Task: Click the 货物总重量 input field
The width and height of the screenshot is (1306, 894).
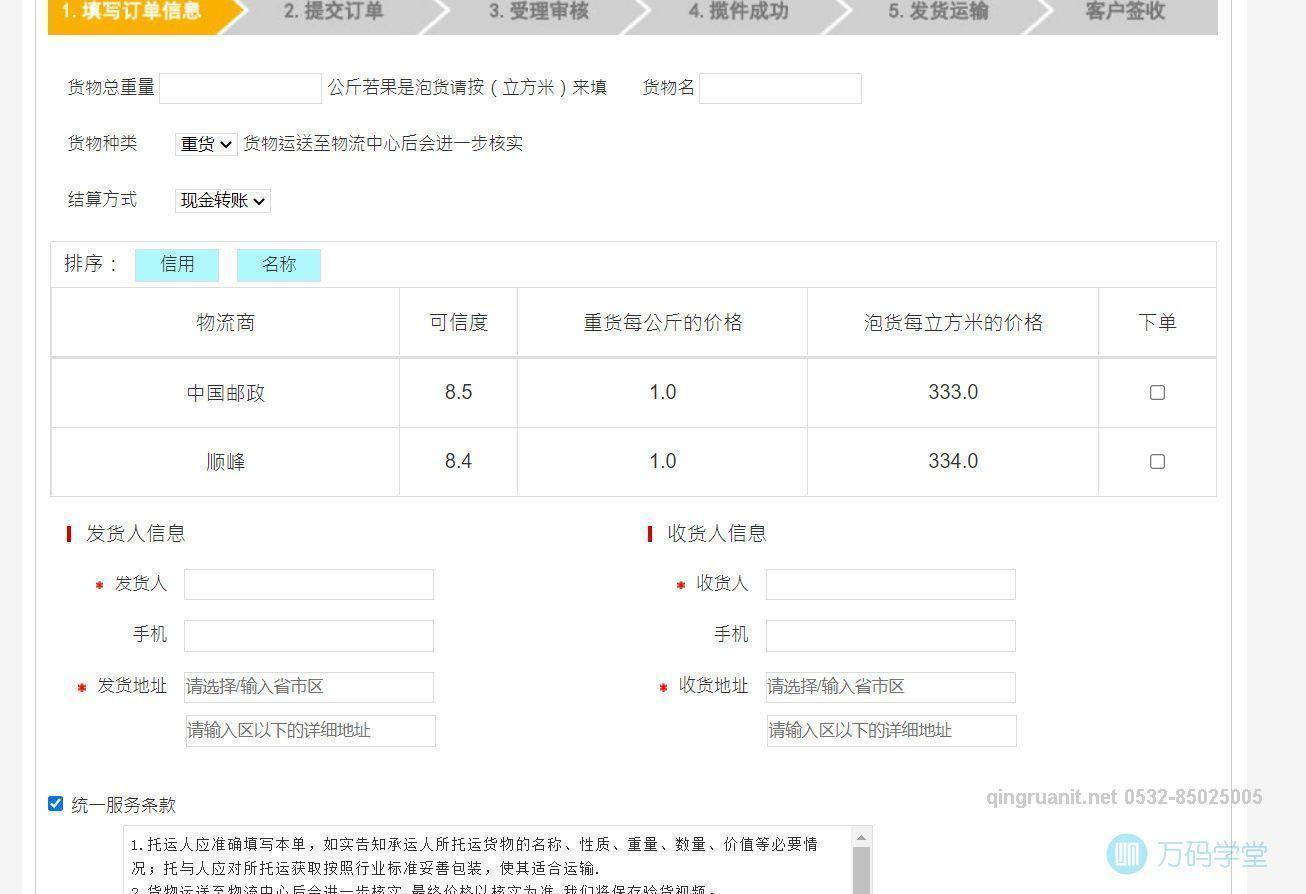Action: coord(240,88)
